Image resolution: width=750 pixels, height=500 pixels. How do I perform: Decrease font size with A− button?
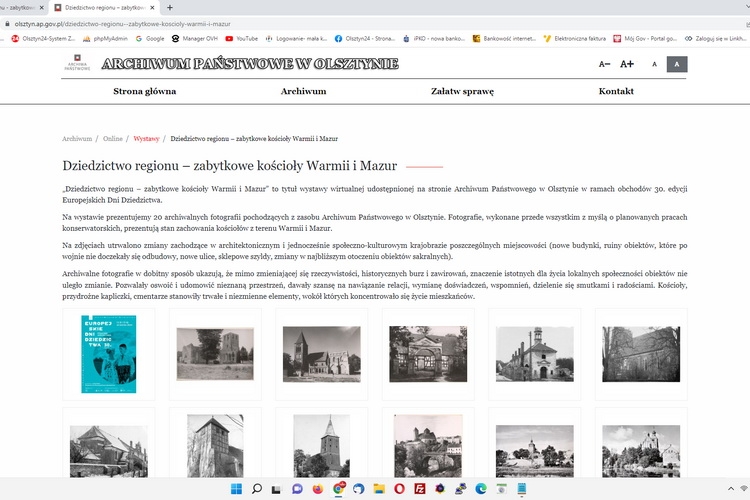(x=604, y=64)
